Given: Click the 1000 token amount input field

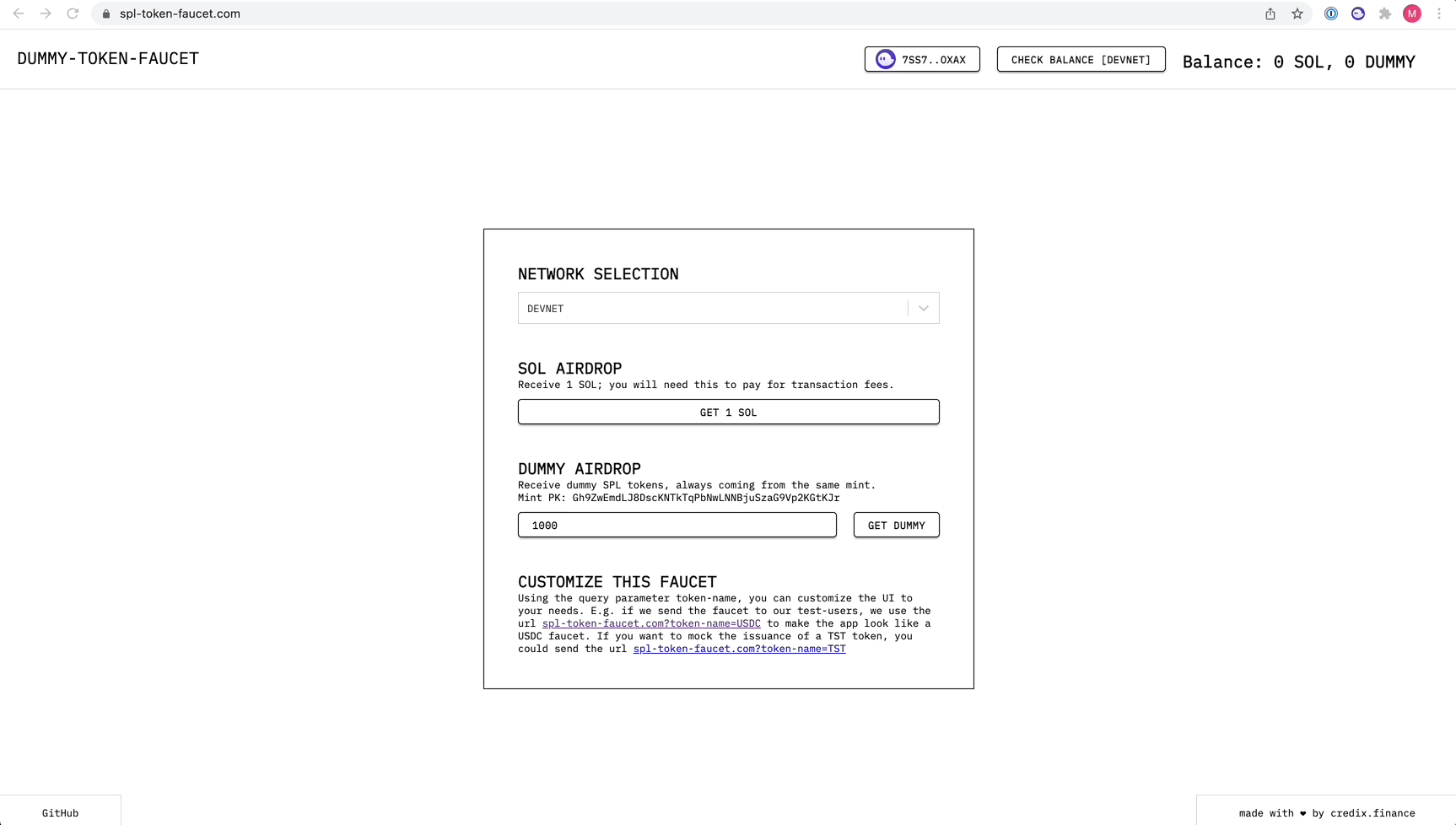Looking at the screenshot, I should coord(677,525).
